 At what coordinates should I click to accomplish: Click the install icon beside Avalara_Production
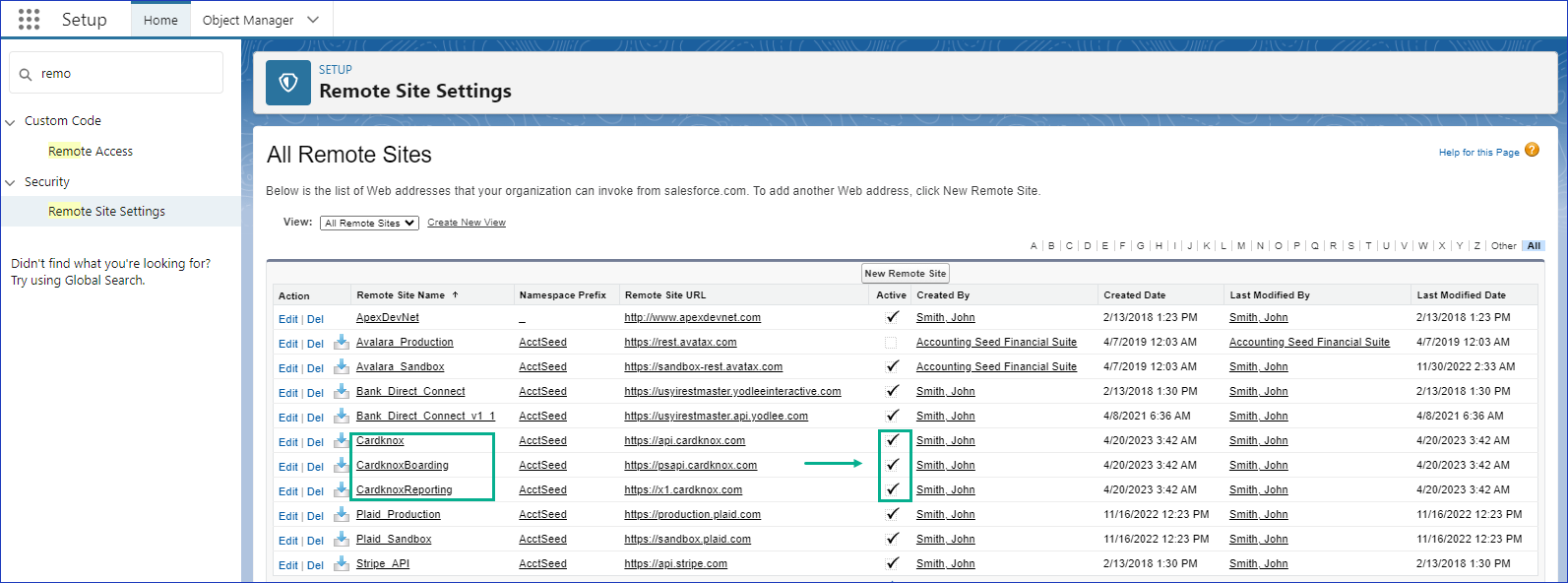(341, 342)
